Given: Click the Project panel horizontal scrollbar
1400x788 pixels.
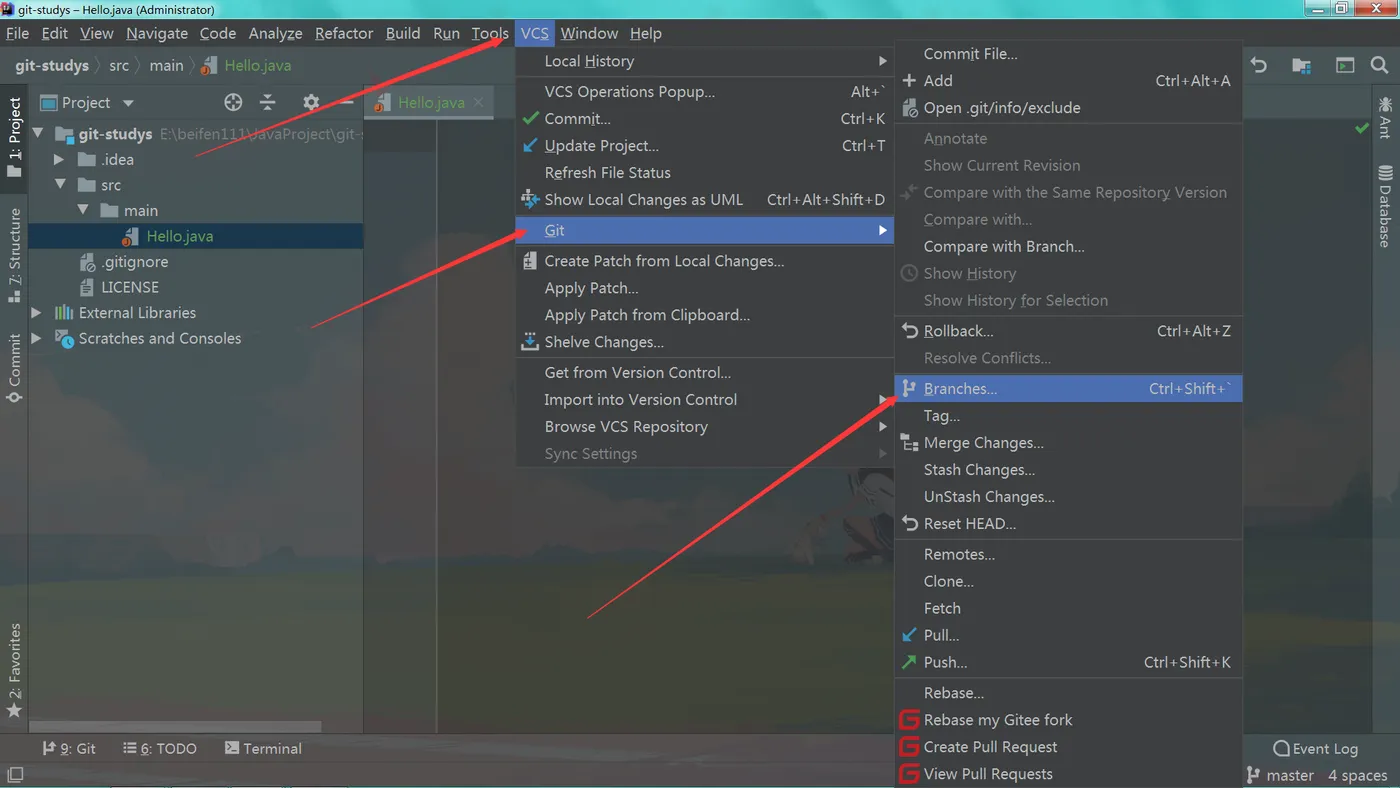Looking at the screenshot, I should click(175, 727).
